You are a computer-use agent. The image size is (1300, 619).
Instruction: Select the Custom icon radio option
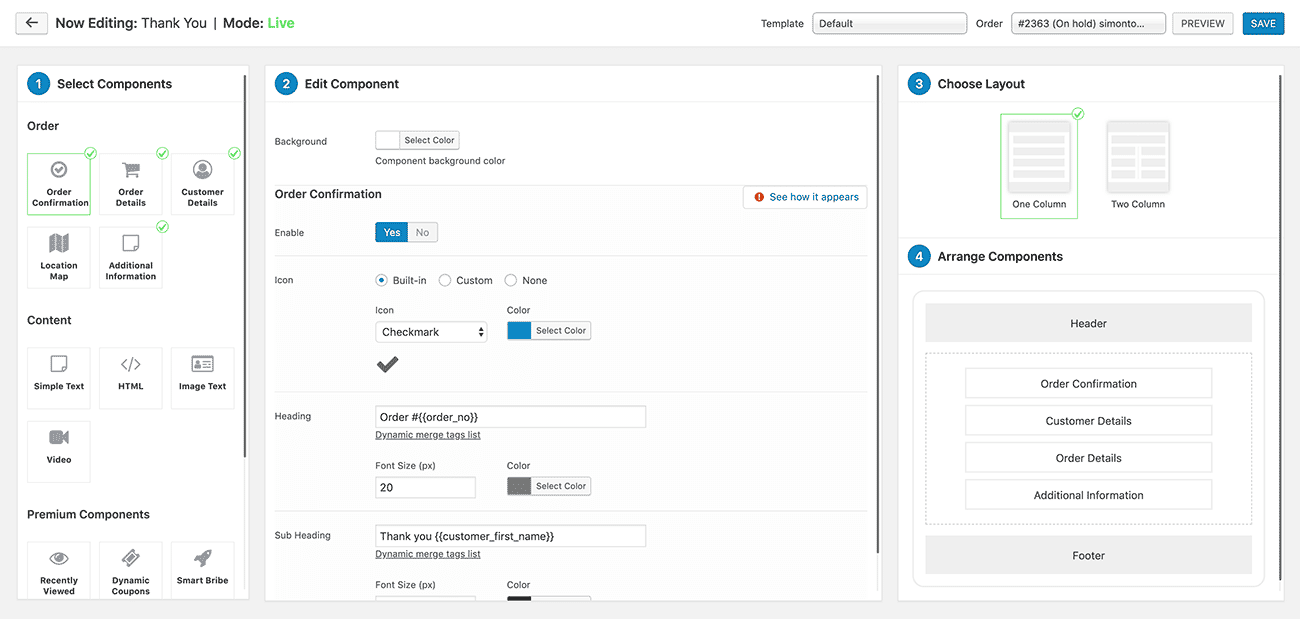445,281
